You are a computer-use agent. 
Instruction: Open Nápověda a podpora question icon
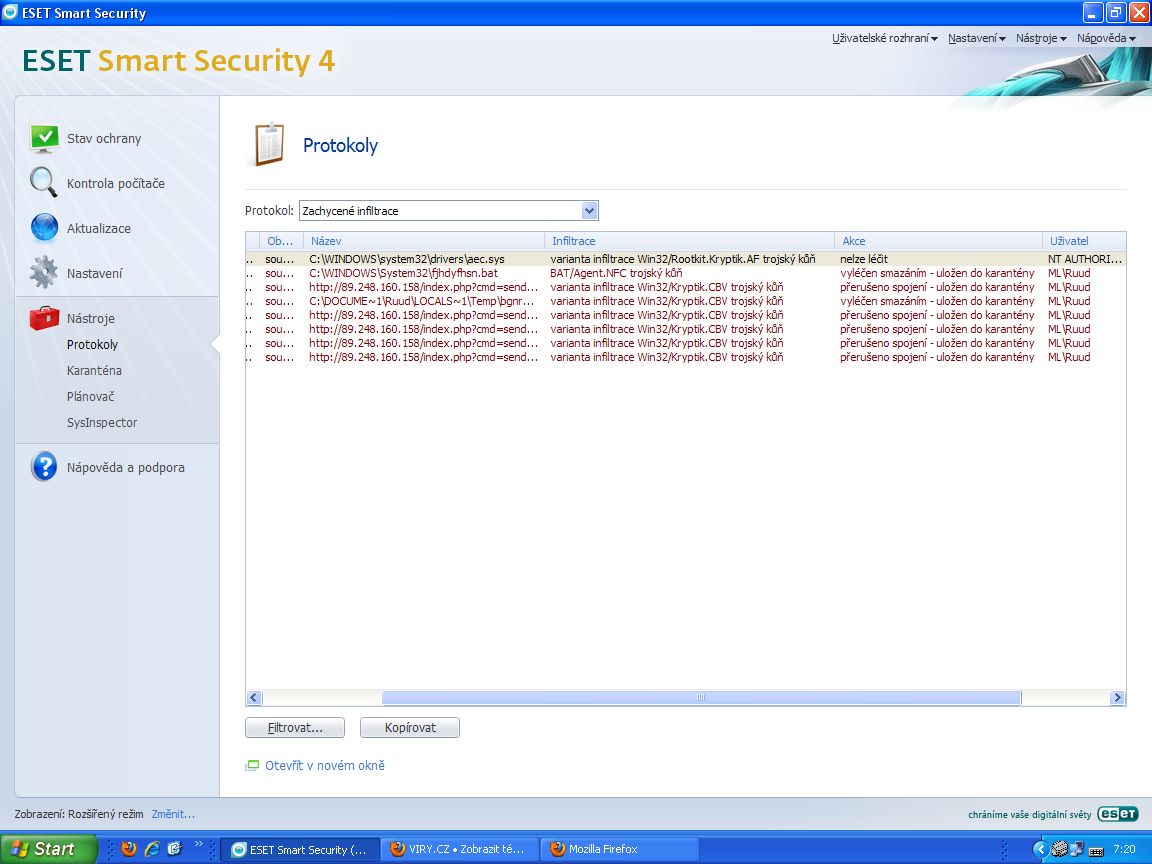(x=44, y=467)
